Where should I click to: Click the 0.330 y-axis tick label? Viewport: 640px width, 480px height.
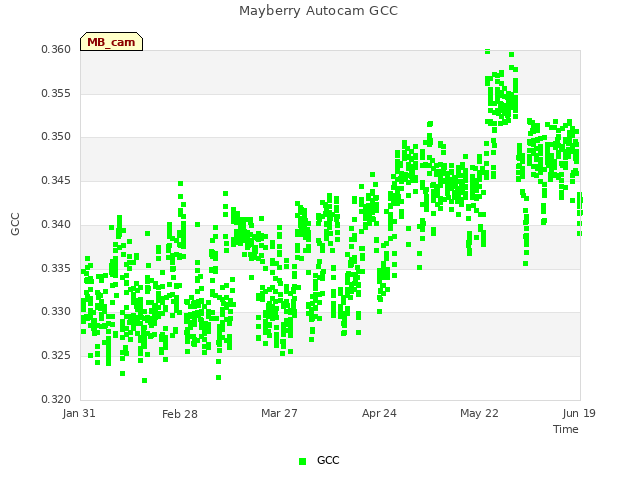(56, 311)
